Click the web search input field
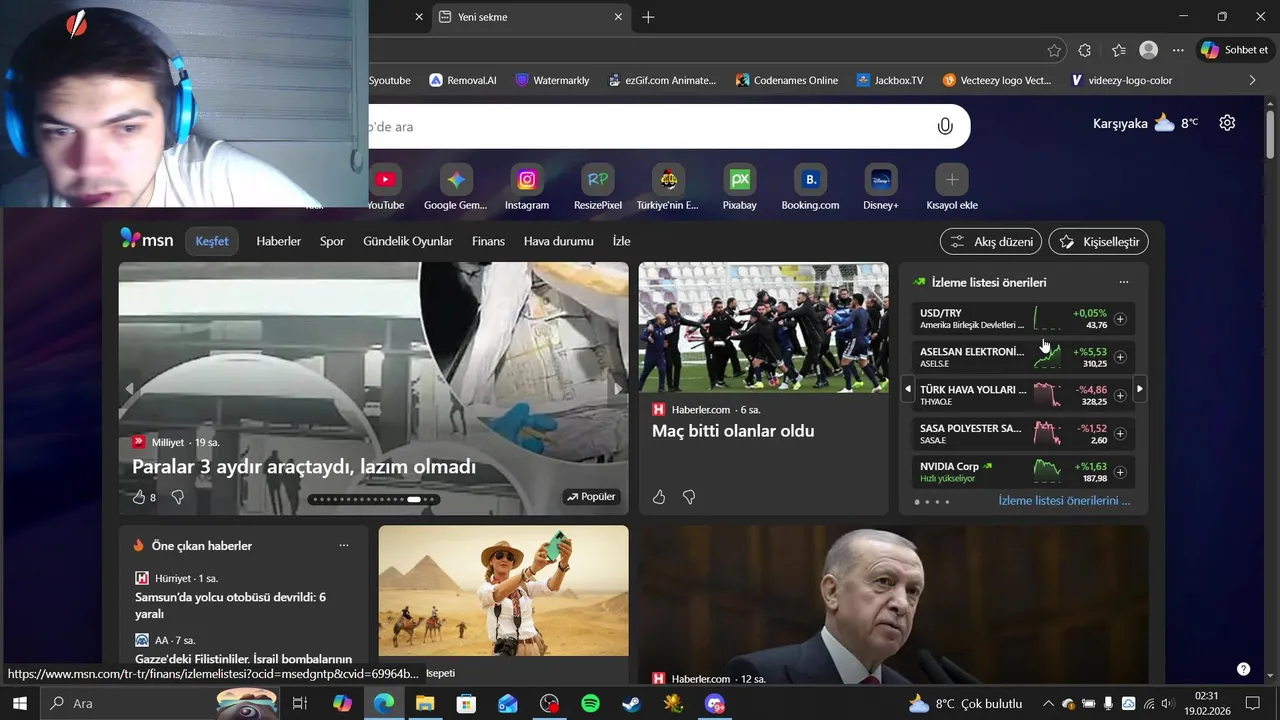Image resolution: width=1280 pixels, height=720 pixels. [x=640, y=127]
